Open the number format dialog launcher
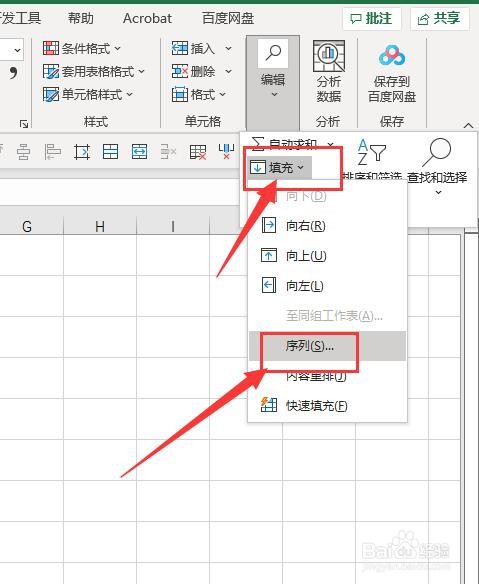The image size is (479, 584). pyautogui.click(x=24, y=124)
